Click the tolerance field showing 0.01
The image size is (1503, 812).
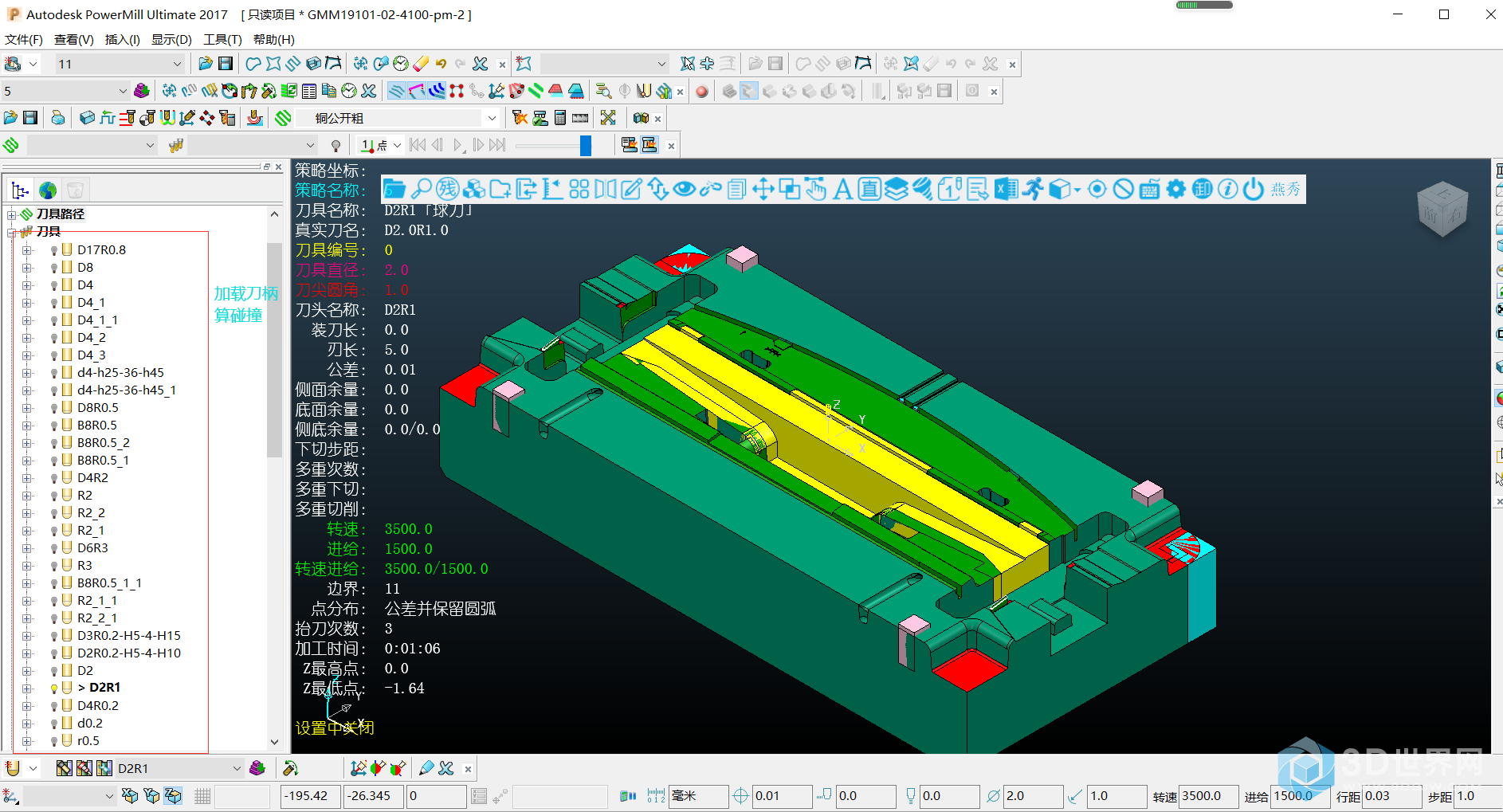point(782,795)
